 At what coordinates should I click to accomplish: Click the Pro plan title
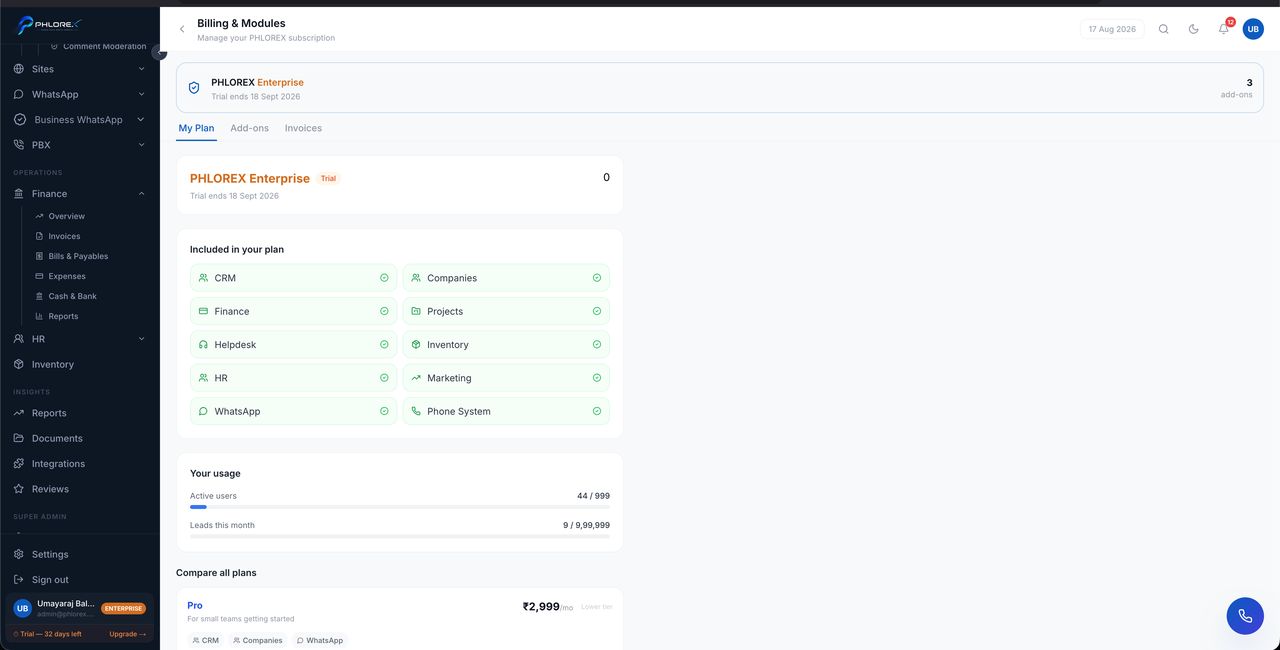click(195, 606)
